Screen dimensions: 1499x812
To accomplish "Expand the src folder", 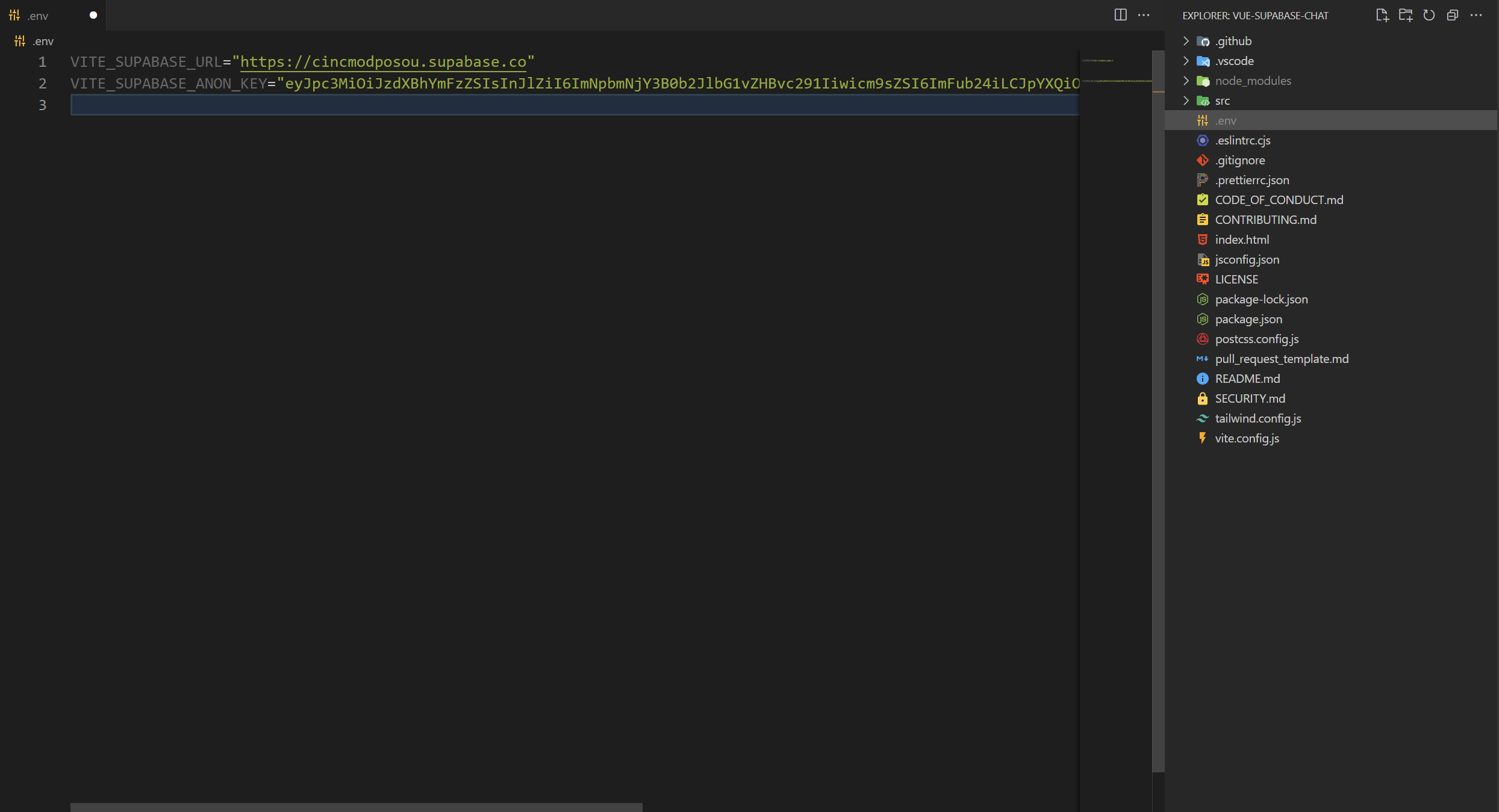I will [x=1222, y=101].
